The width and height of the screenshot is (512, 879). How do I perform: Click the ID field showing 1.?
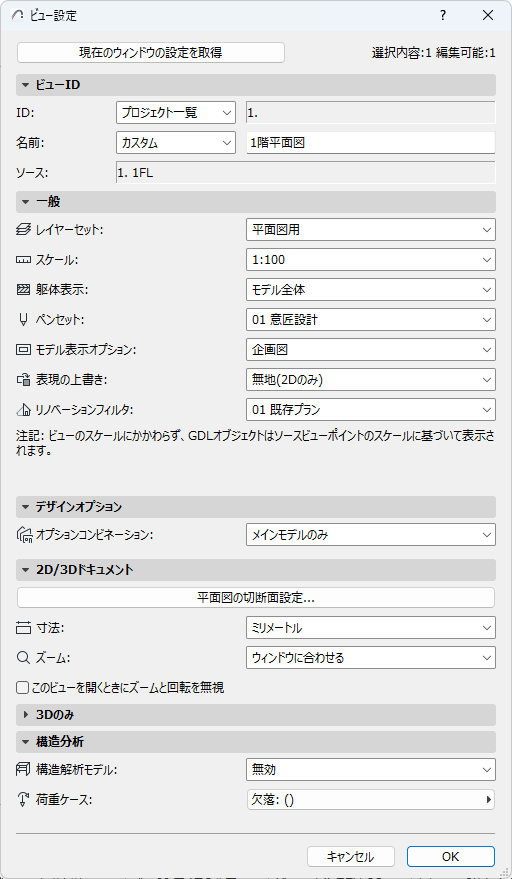tap(371, 113)
